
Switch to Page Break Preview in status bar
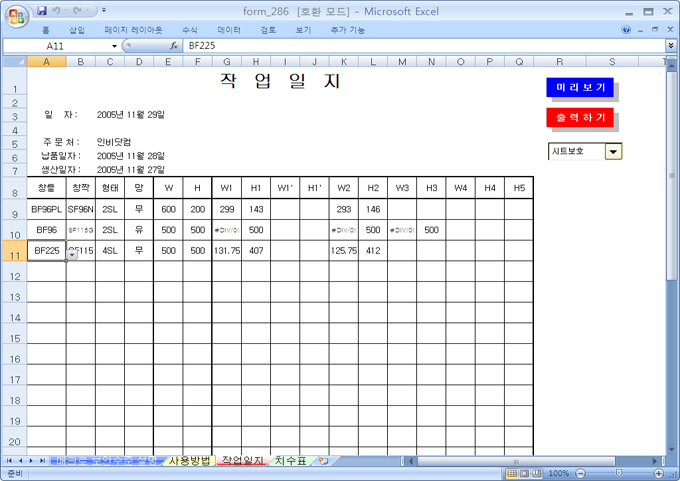pyautogui.click(x=538, y=473)
